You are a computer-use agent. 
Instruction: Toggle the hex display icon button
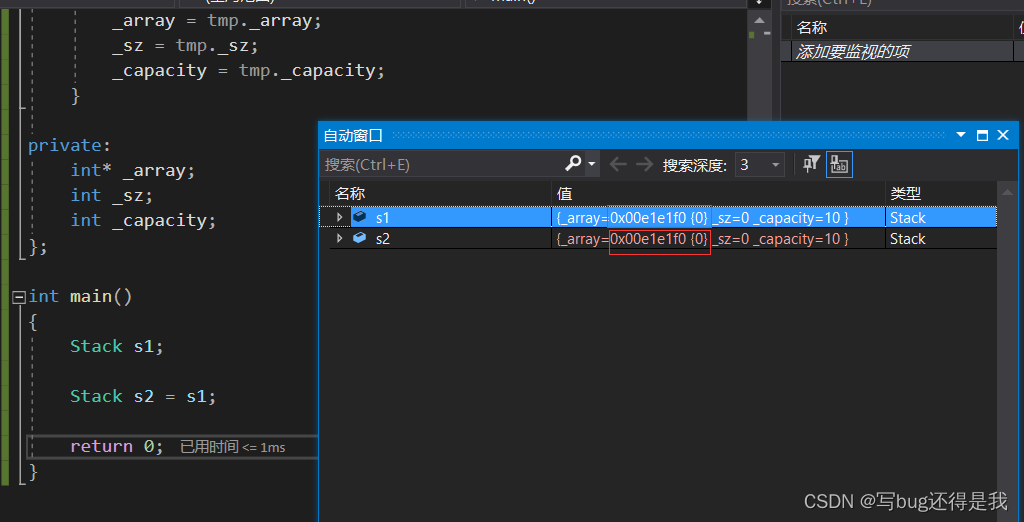839,165
